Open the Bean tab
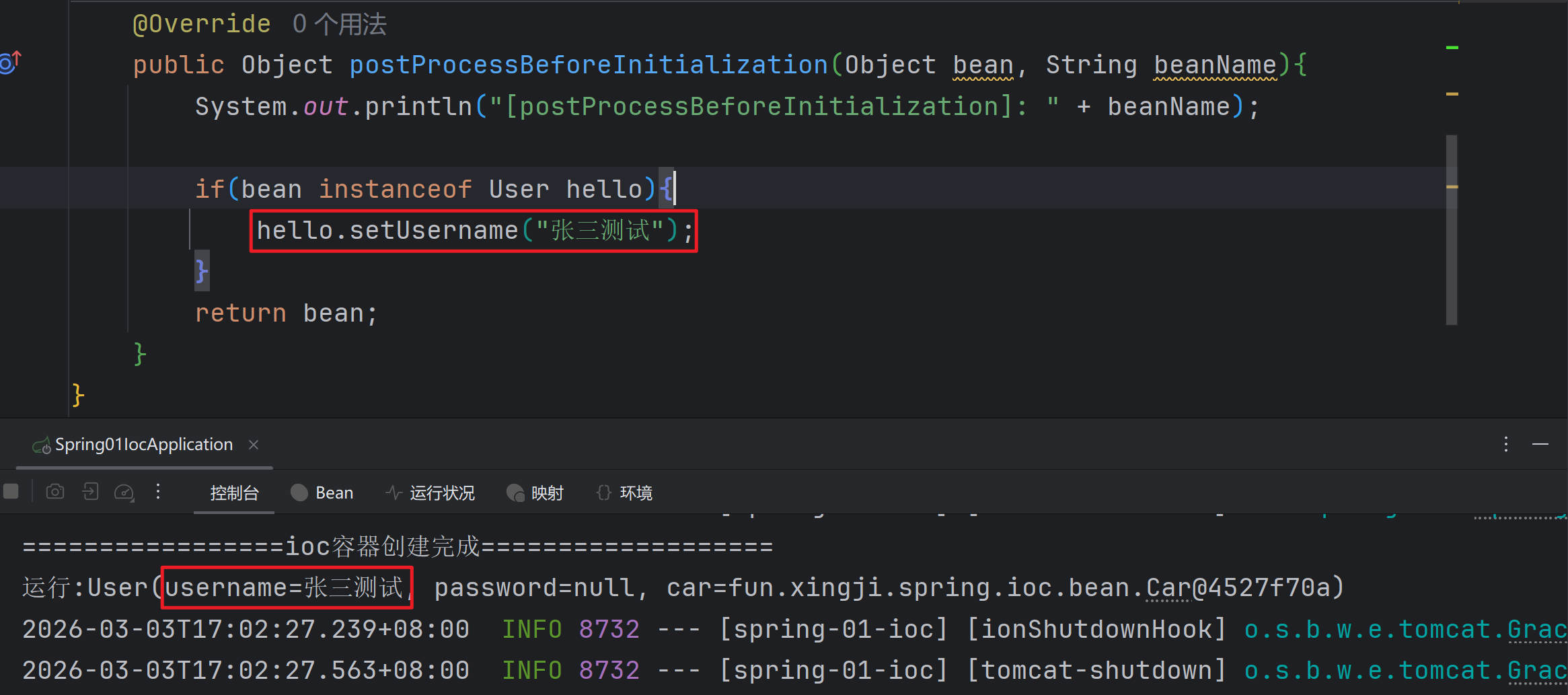This screenshot has width=1568, height=695. coord(322,493)
